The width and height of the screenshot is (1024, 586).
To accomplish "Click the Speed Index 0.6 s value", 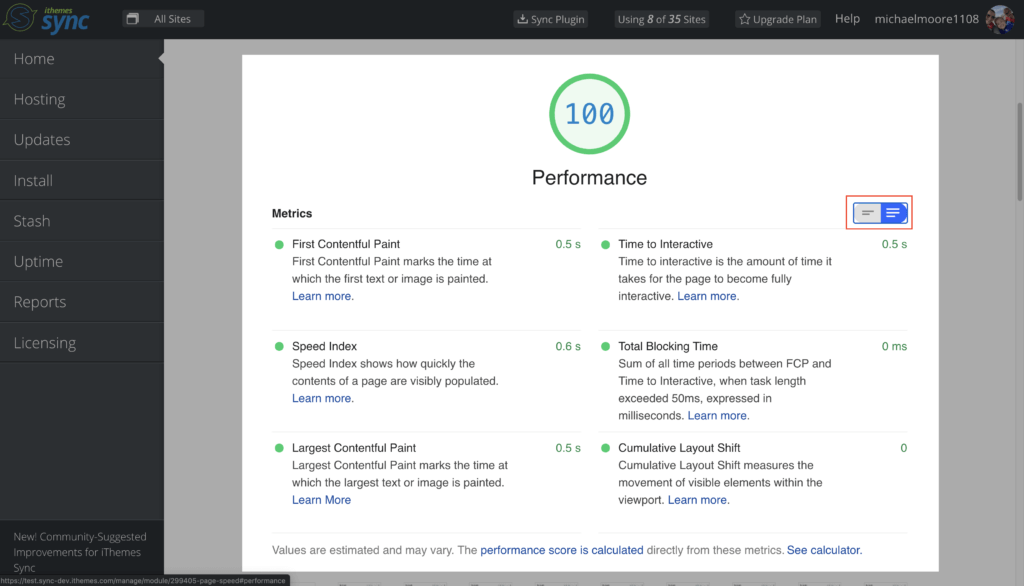I will (x=568, y=346).
